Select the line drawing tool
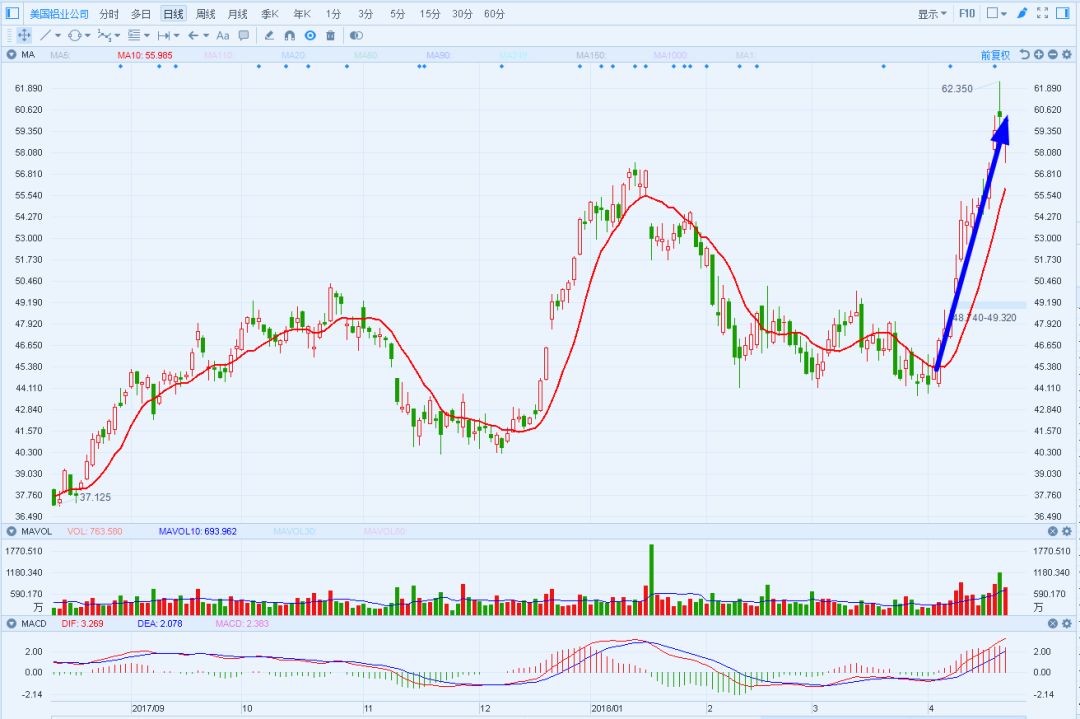 (x=45, y=35)
